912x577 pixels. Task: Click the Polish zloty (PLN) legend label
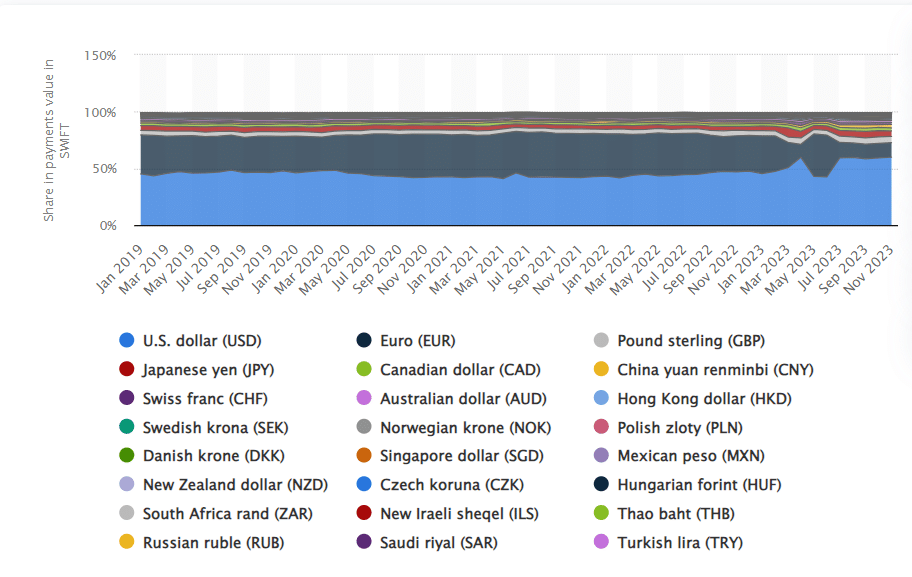(681, 428)
